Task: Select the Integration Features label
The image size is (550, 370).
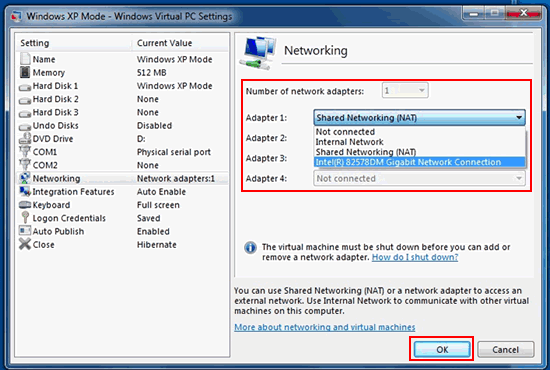Action: point(73,192)
